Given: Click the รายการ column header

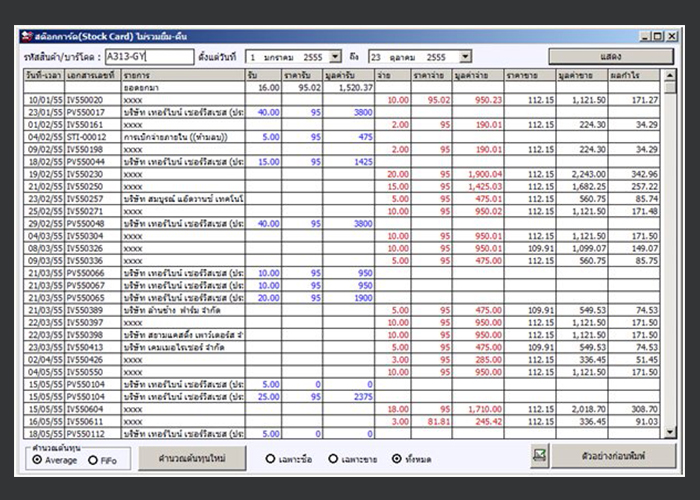Looking at the screenshot, I should 183,75.
